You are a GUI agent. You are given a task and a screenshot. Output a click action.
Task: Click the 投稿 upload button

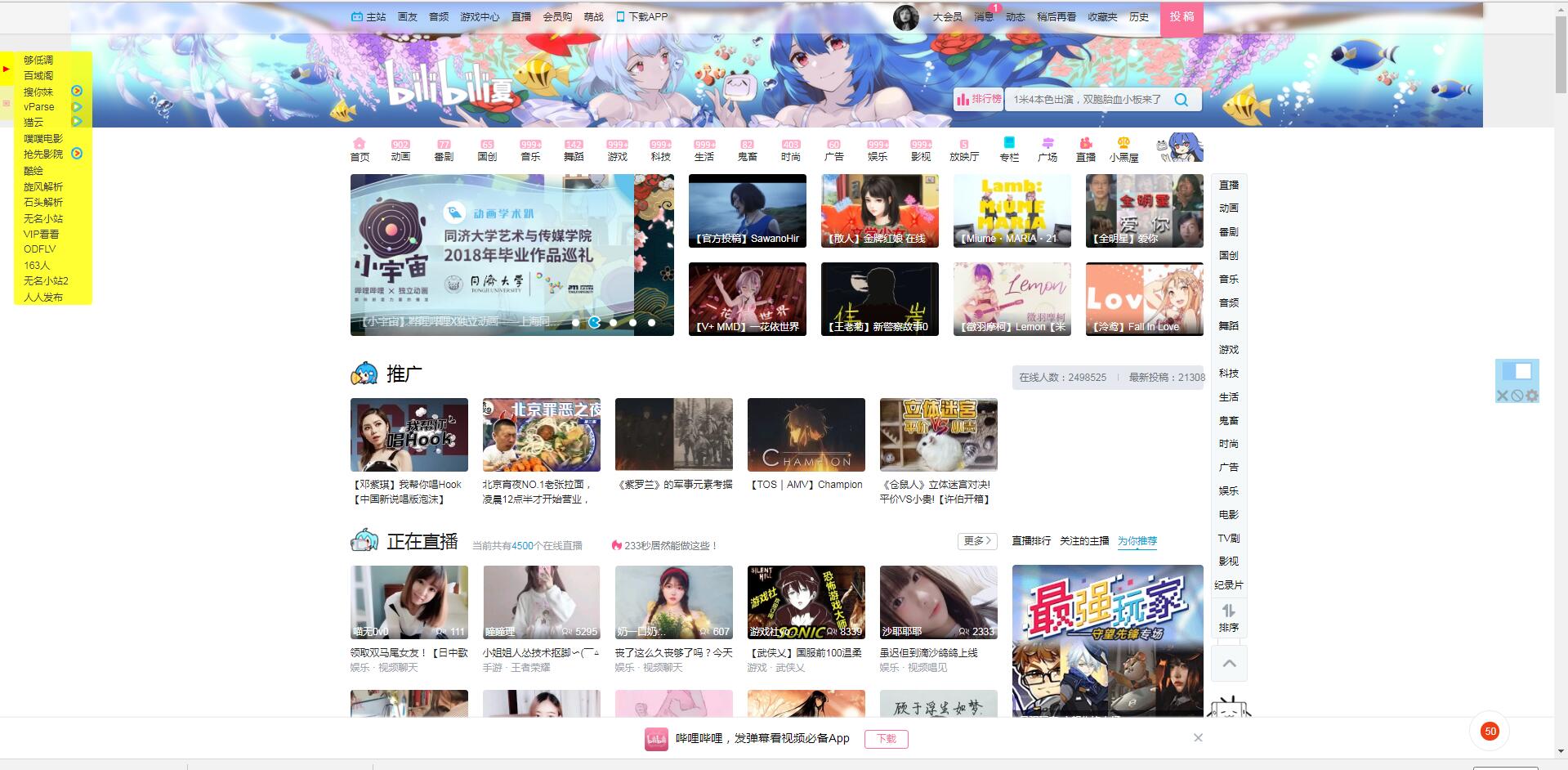click(x=1182, y=17)
